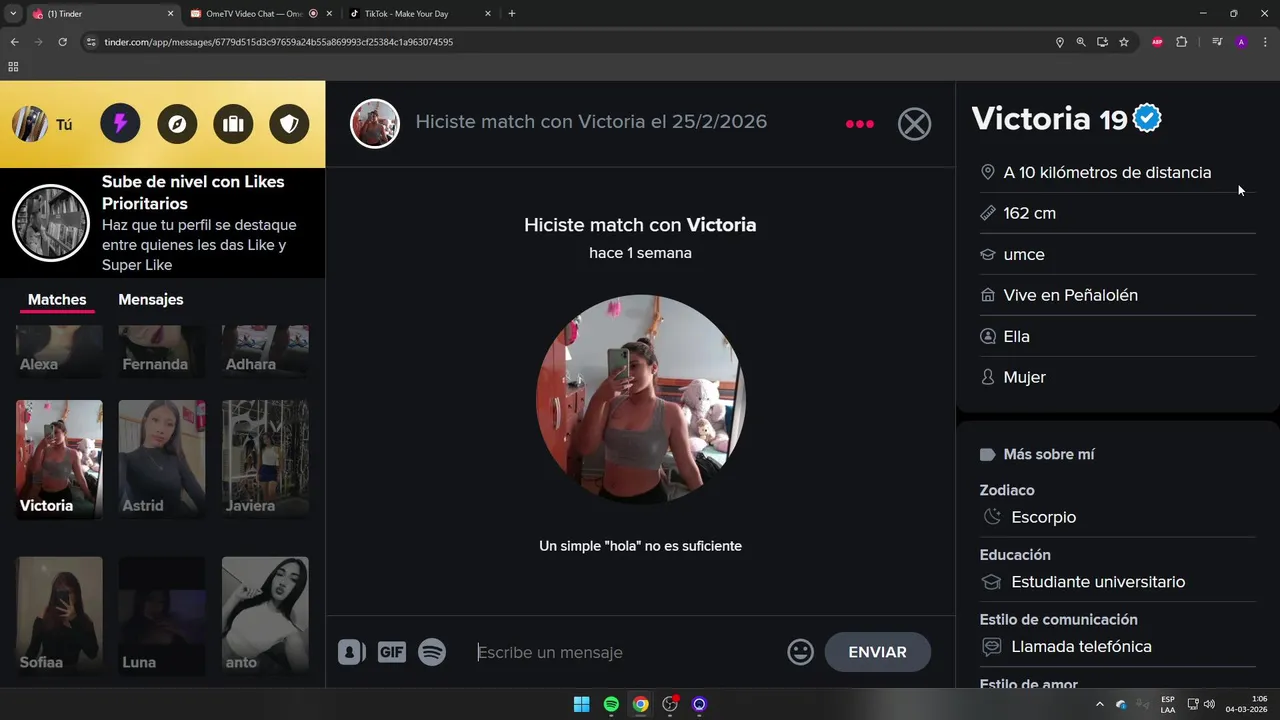Open Spotify from the taskbar
Screen dimensions: 1280x720
[611, 704]
